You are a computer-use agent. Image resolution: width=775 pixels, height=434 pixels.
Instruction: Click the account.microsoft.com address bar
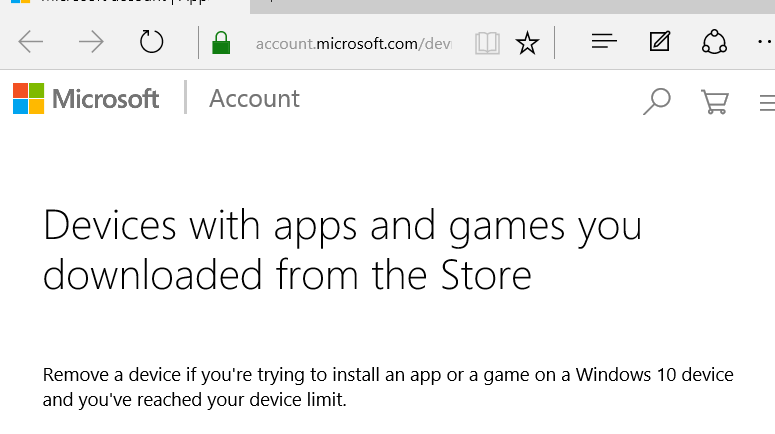tap(353, 44)
